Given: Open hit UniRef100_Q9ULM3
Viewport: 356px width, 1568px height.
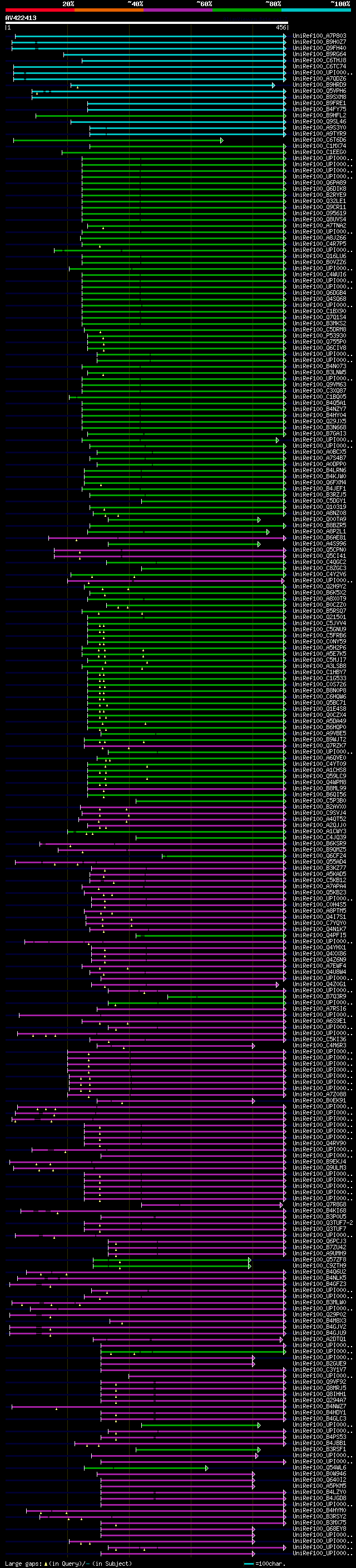Looking at the screenshot, I should (319, 1168).
